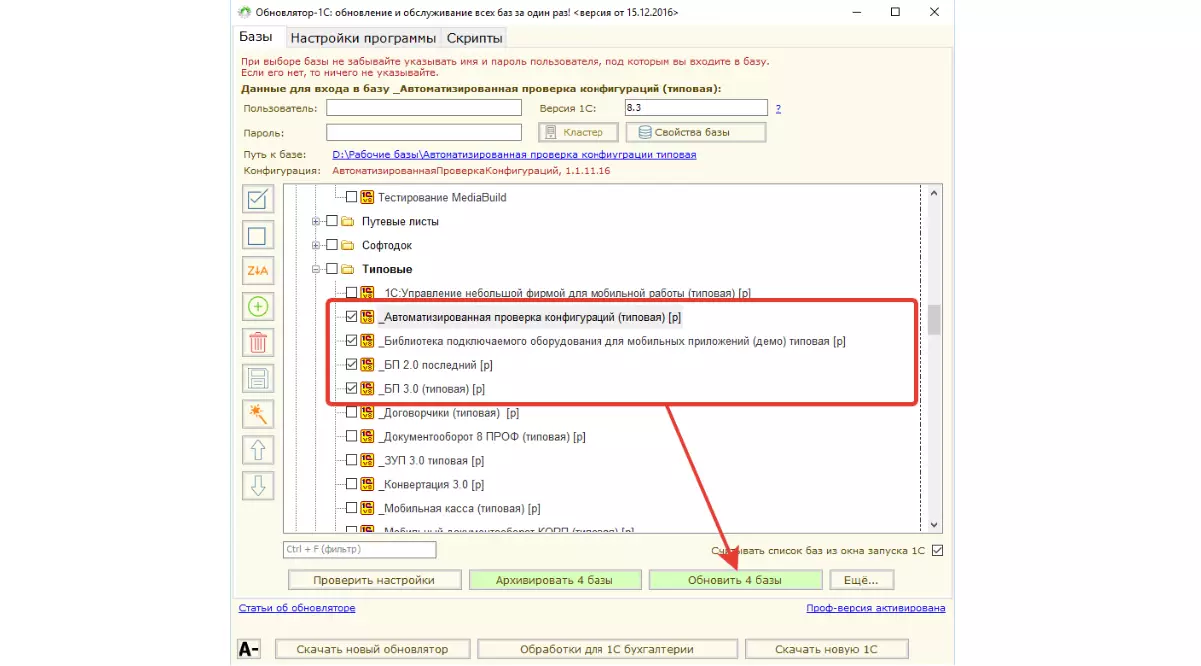
Task: Uncheck _Библиотека подключаемого оборудования checkbox
Action: (x=351, y=341)
